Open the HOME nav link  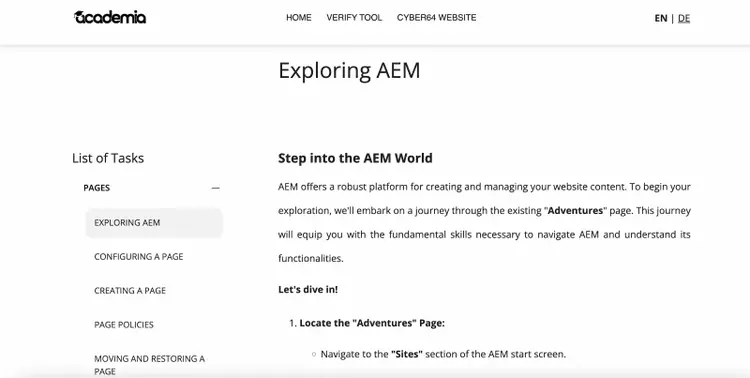click(298, 18)
